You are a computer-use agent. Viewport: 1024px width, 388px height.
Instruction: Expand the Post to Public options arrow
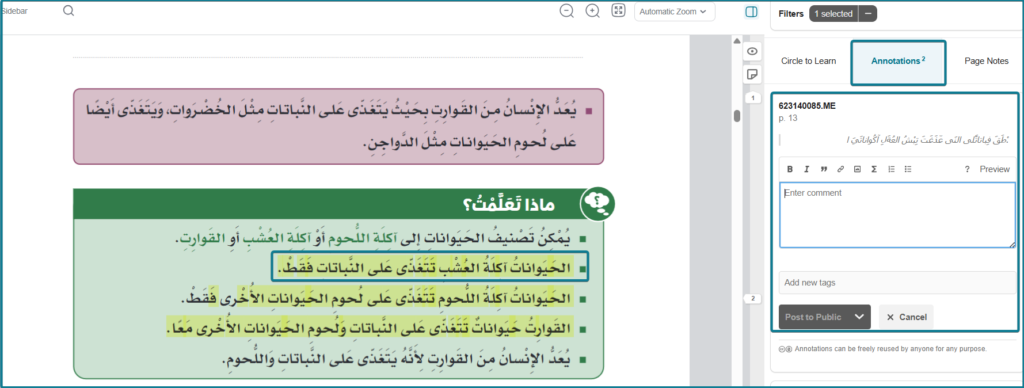tap(859, 317)
